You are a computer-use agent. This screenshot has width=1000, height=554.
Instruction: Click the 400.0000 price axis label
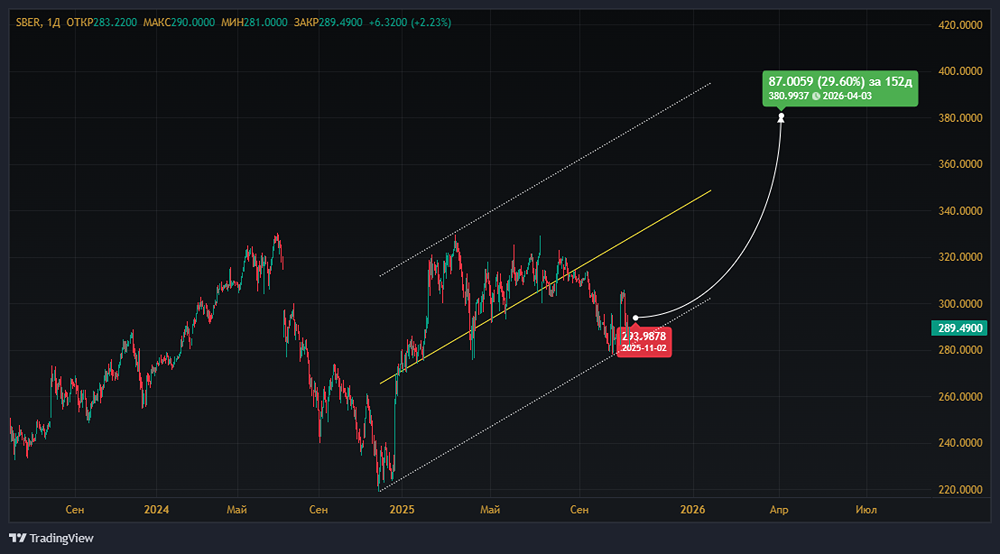click(960, 71)
